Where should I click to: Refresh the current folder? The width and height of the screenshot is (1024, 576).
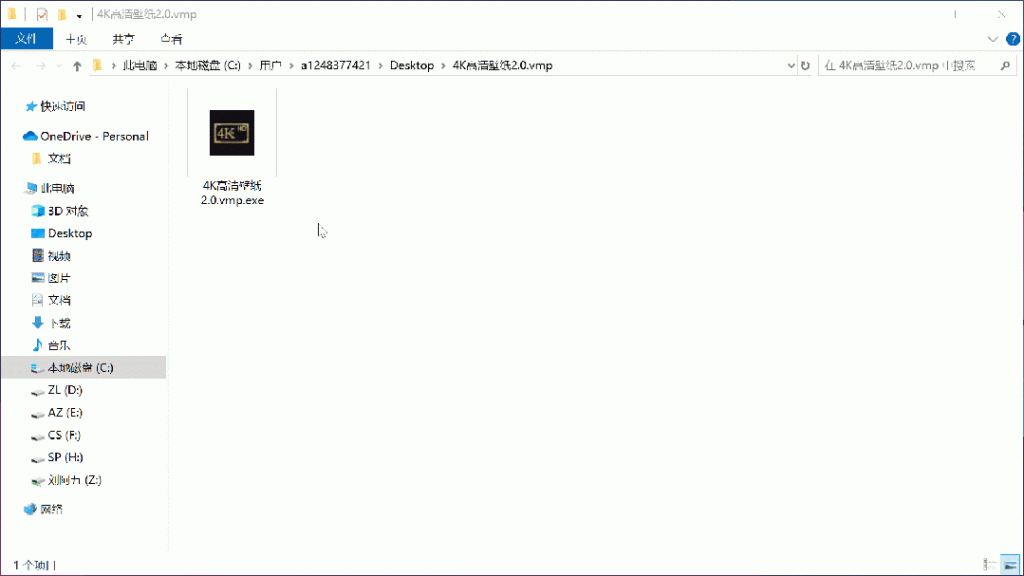805,65
